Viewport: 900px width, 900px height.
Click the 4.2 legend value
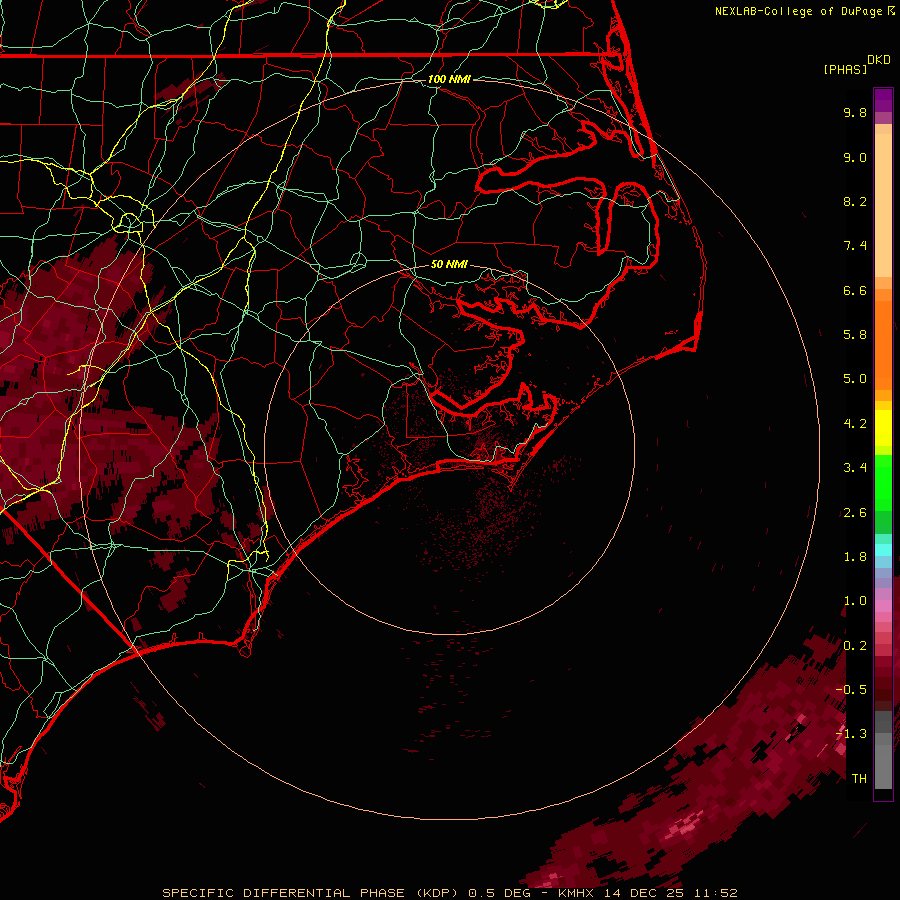click(x=855, y=424)
